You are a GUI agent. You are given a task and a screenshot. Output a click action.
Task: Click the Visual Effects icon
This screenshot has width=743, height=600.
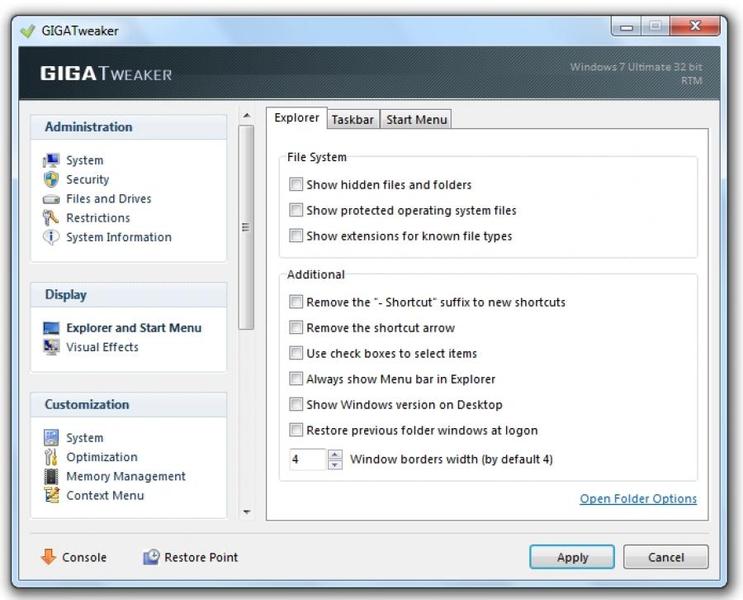[x=51, y=347]
